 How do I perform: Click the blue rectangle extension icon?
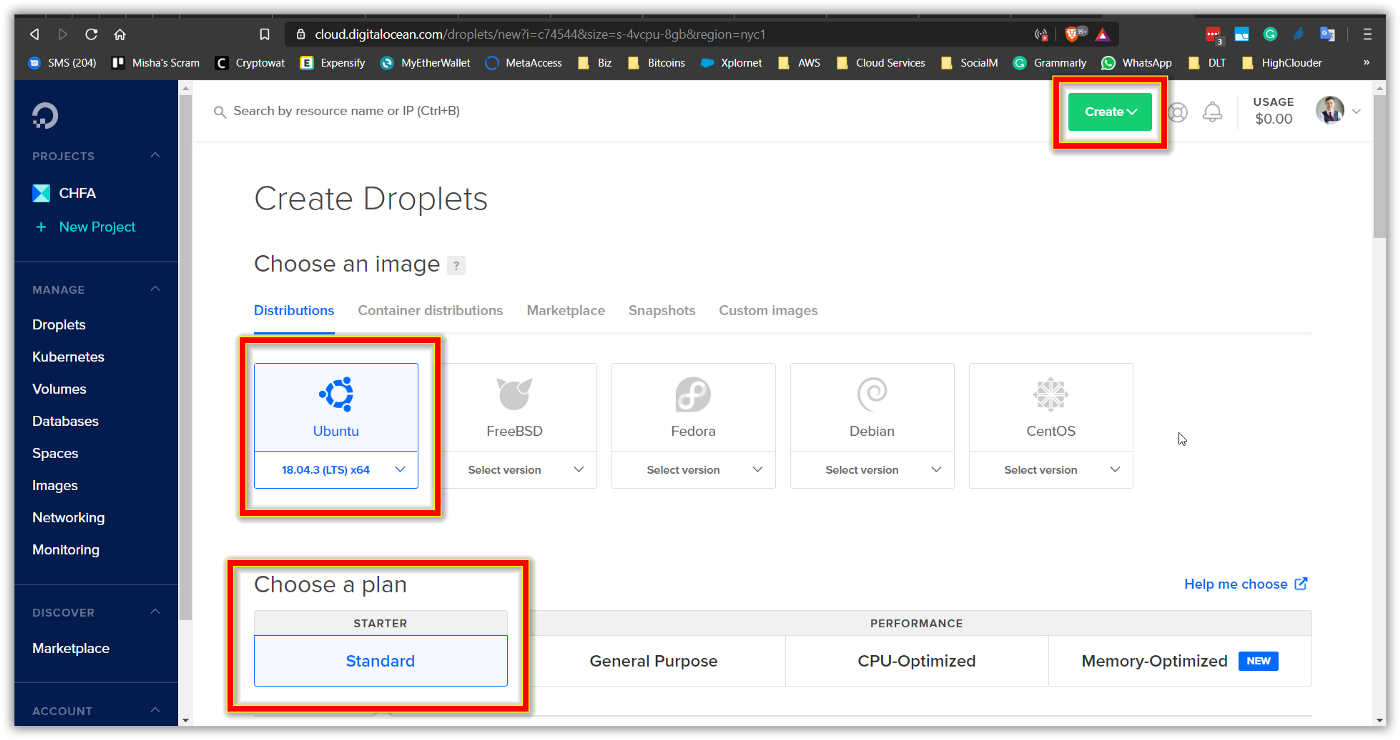1242,34
